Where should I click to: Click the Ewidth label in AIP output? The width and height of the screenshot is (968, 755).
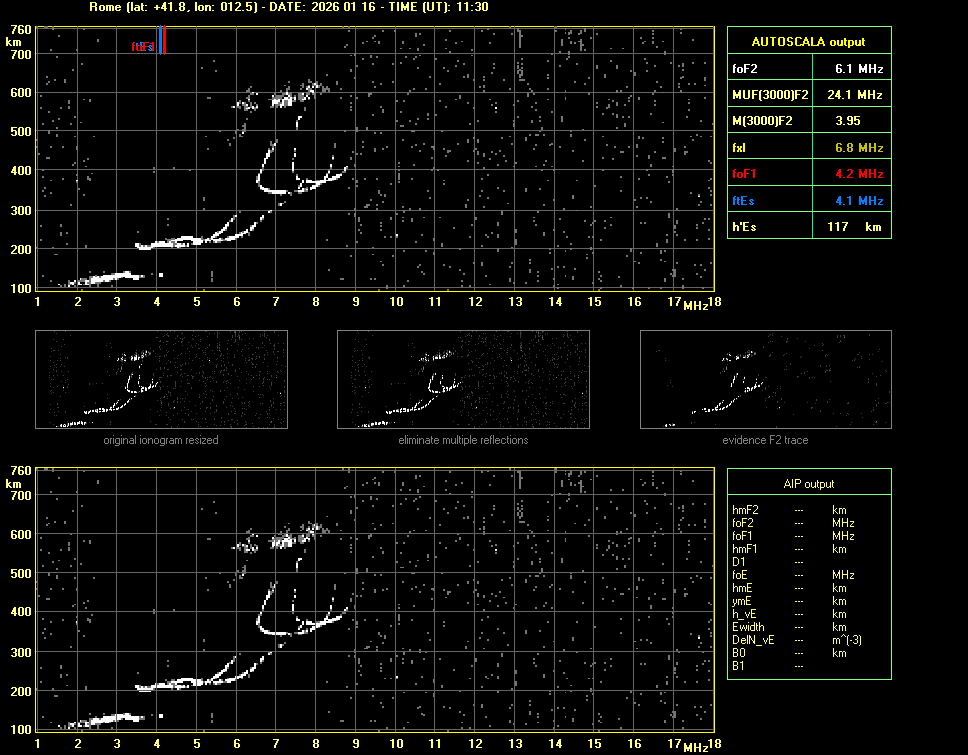(x=749, y=627)
